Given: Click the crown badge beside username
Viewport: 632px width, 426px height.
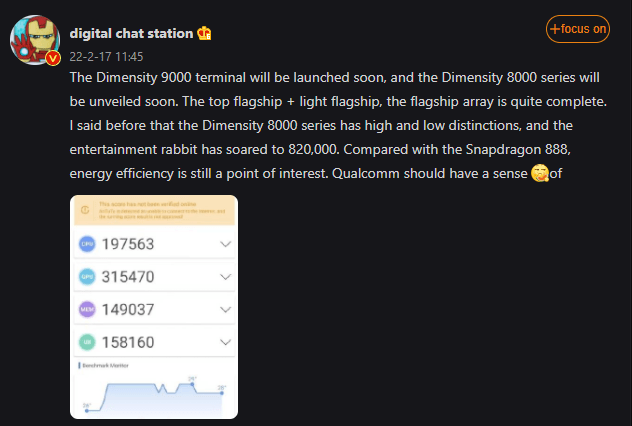Looking at the screenshot, I should (x=206, y=33).
